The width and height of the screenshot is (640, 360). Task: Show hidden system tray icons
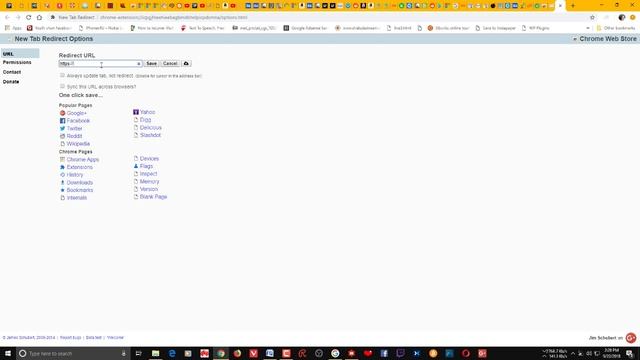point(573,353)
